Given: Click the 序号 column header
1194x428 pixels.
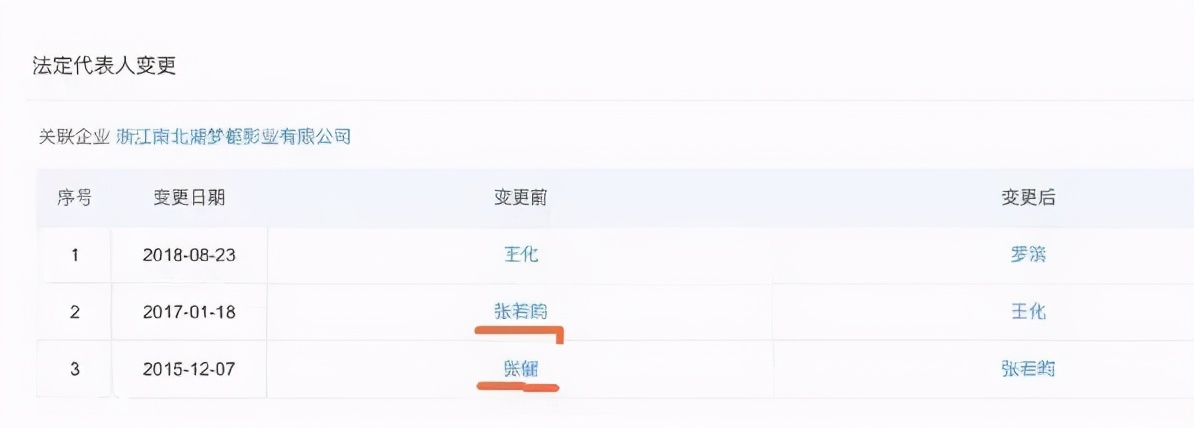Looking at the screenshot, I should click(x=74, y=198).
